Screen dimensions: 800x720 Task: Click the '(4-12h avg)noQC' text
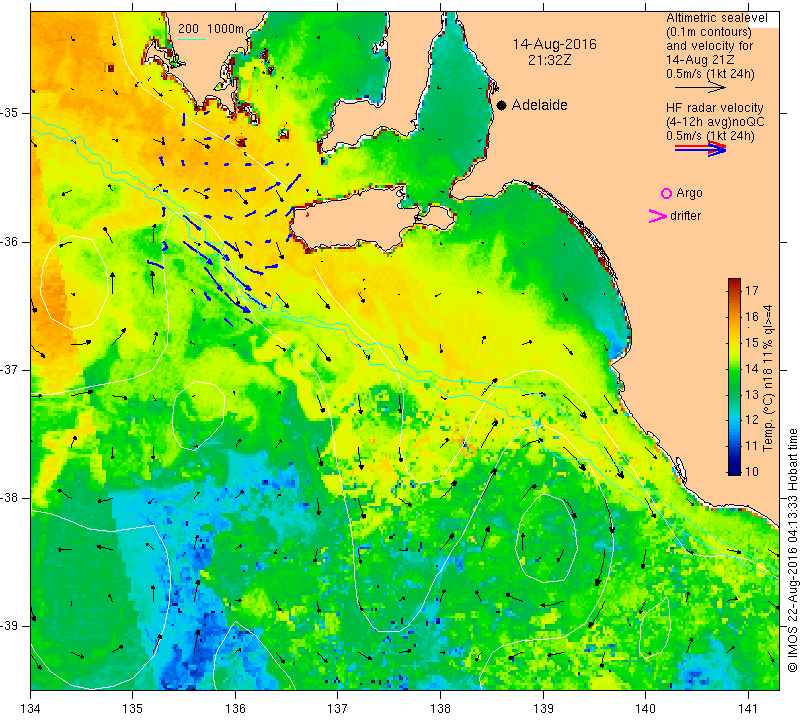715,122
